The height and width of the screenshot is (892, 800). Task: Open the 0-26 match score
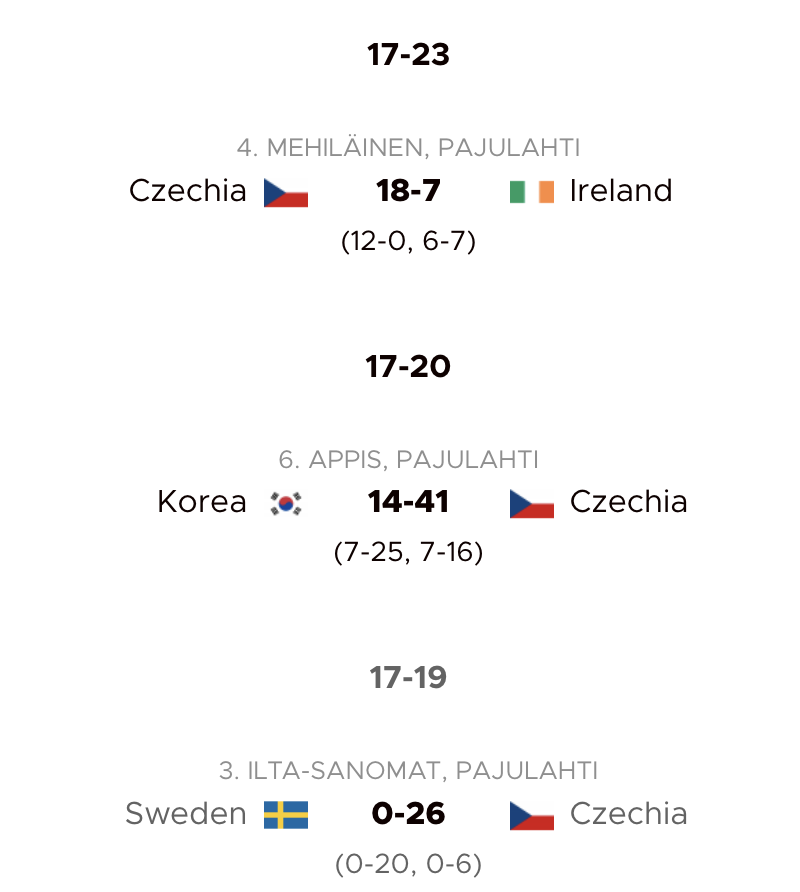point(409,813)
